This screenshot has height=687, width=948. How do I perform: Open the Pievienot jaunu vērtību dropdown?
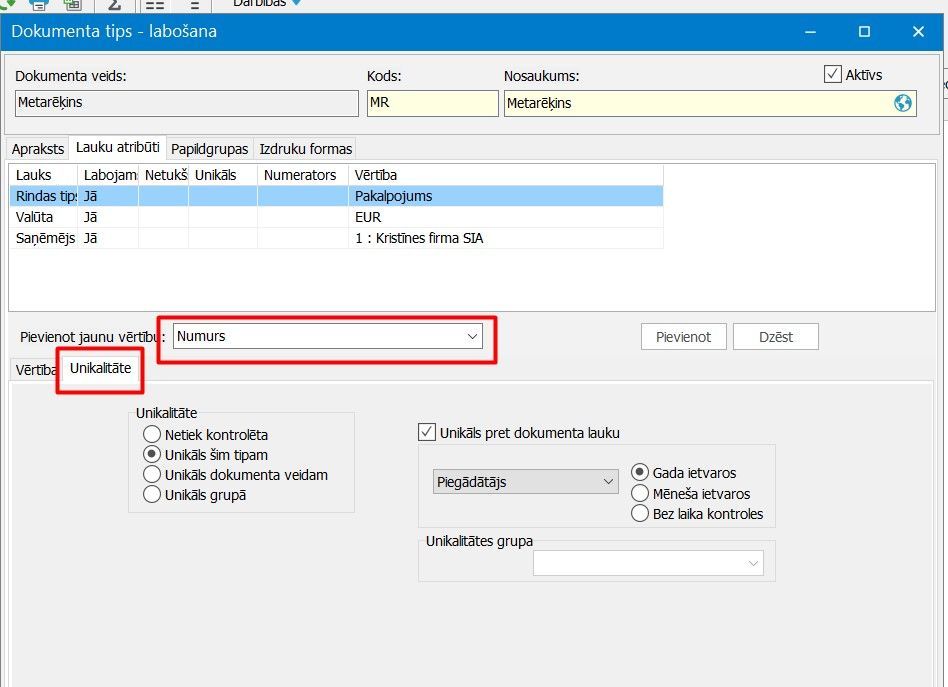(473, 336)
